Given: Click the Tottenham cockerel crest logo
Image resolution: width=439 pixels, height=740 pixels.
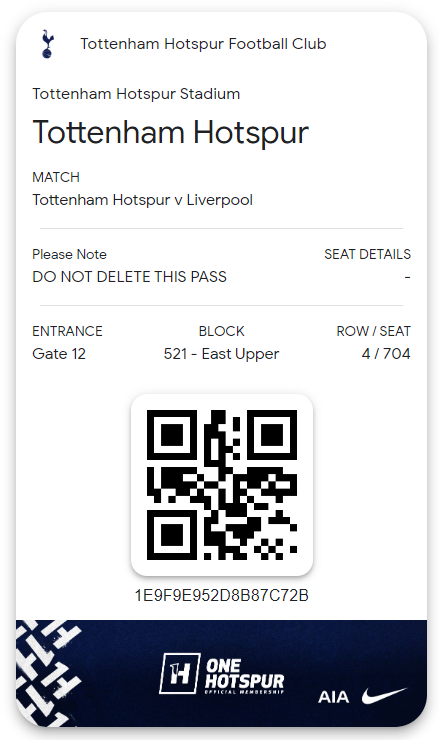Looking at the screenshot, I should [x=48, y=44].
